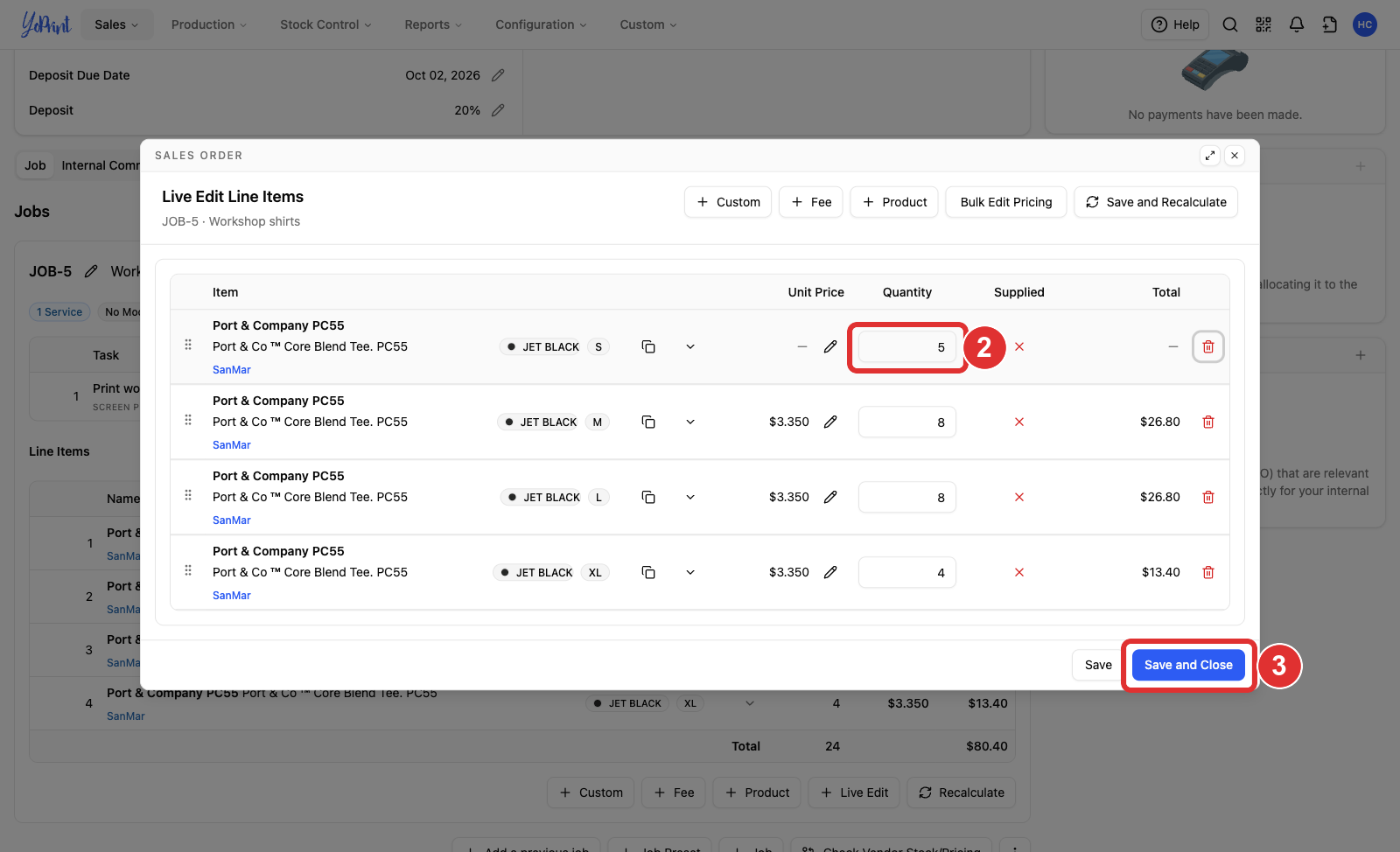Click Save and Recalculate button
The width and height of the screenshot is (1400, 852).
pos(1156,202)
